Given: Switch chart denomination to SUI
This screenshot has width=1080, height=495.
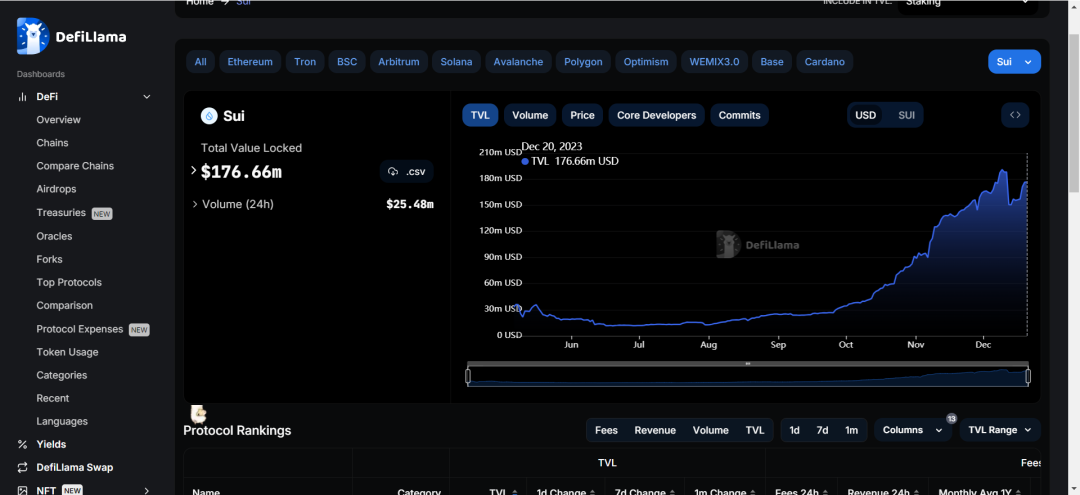Looking at the screenshot, I should [x=906, y=115].
